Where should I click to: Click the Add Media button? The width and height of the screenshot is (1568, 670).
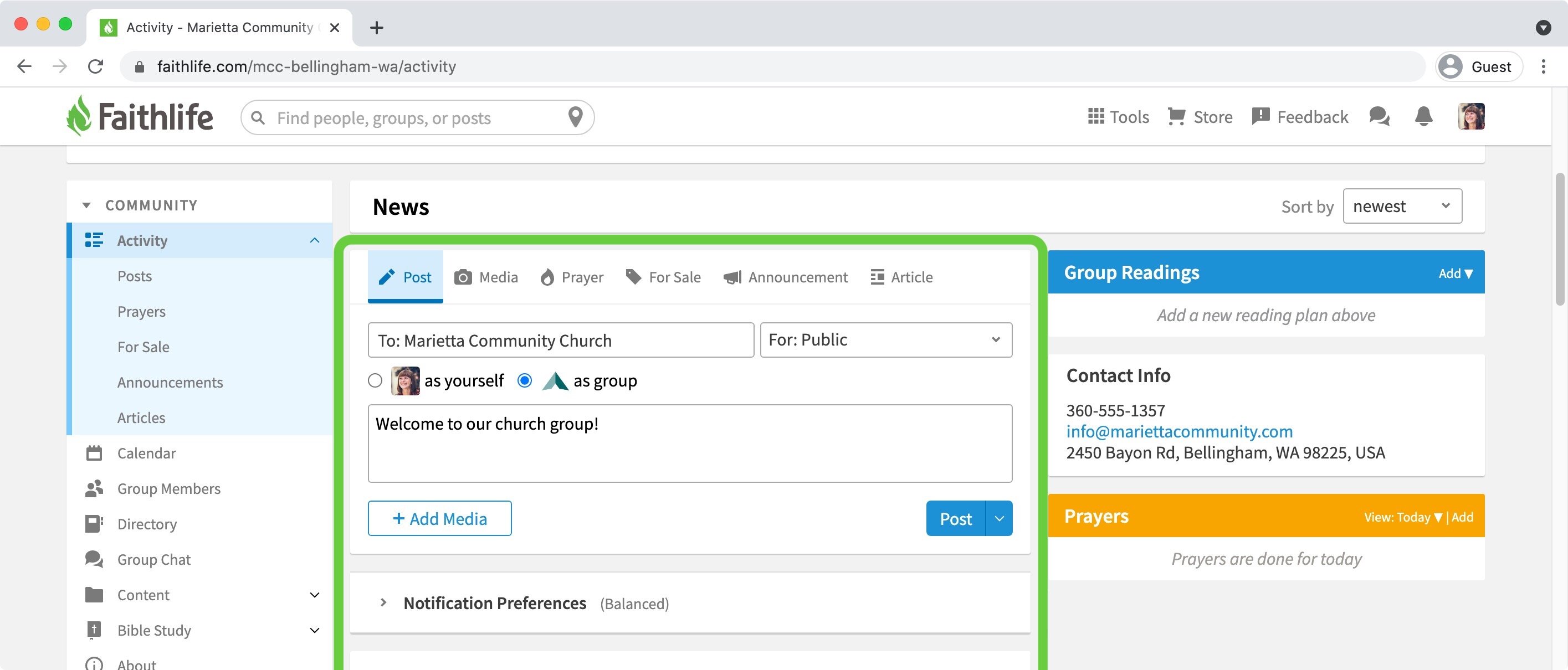(439, 518)
